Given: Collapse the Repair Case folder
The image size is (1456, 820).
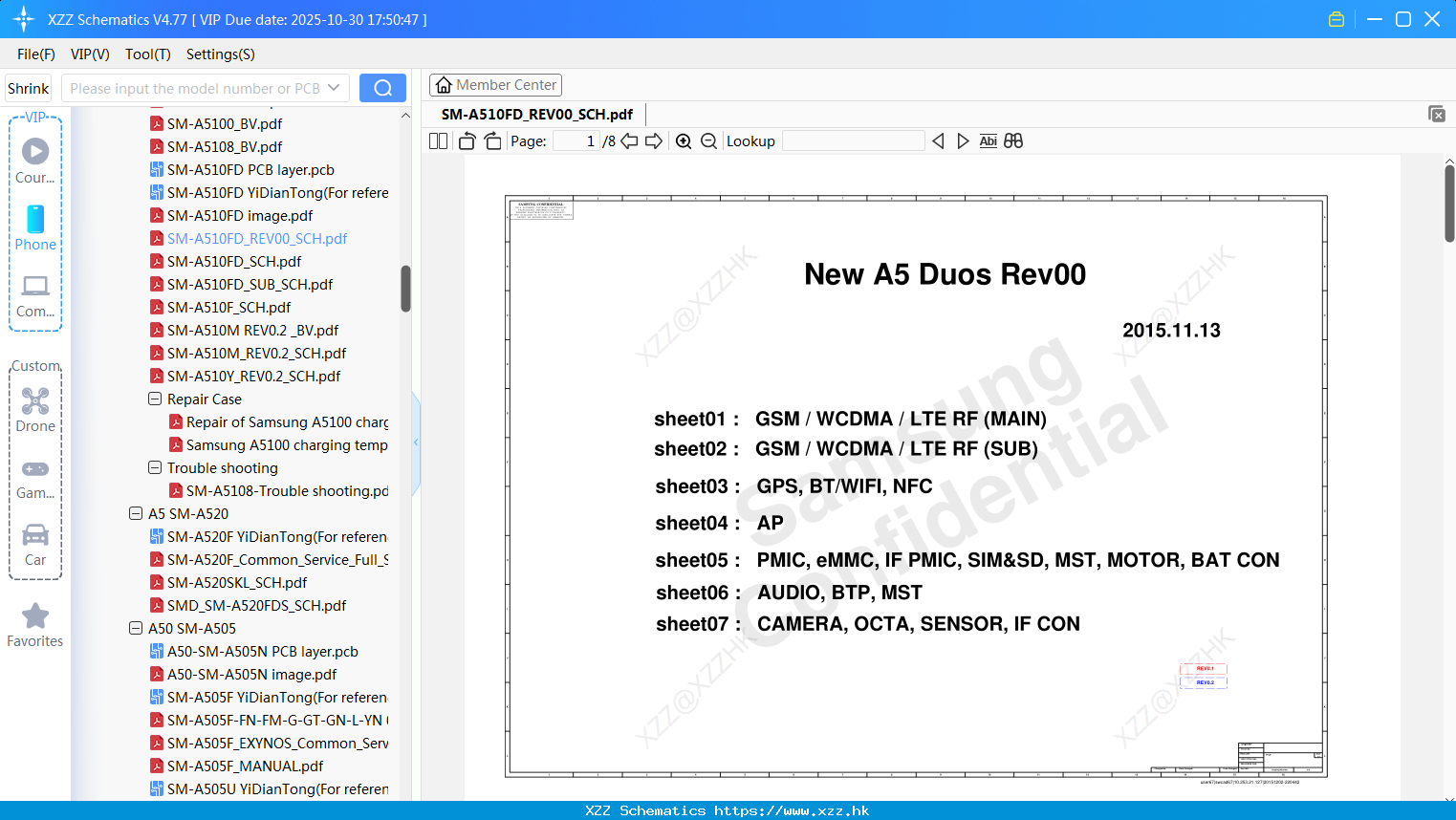Looking at the screenshot, I should pyautogui.click(x=155, y=399).
